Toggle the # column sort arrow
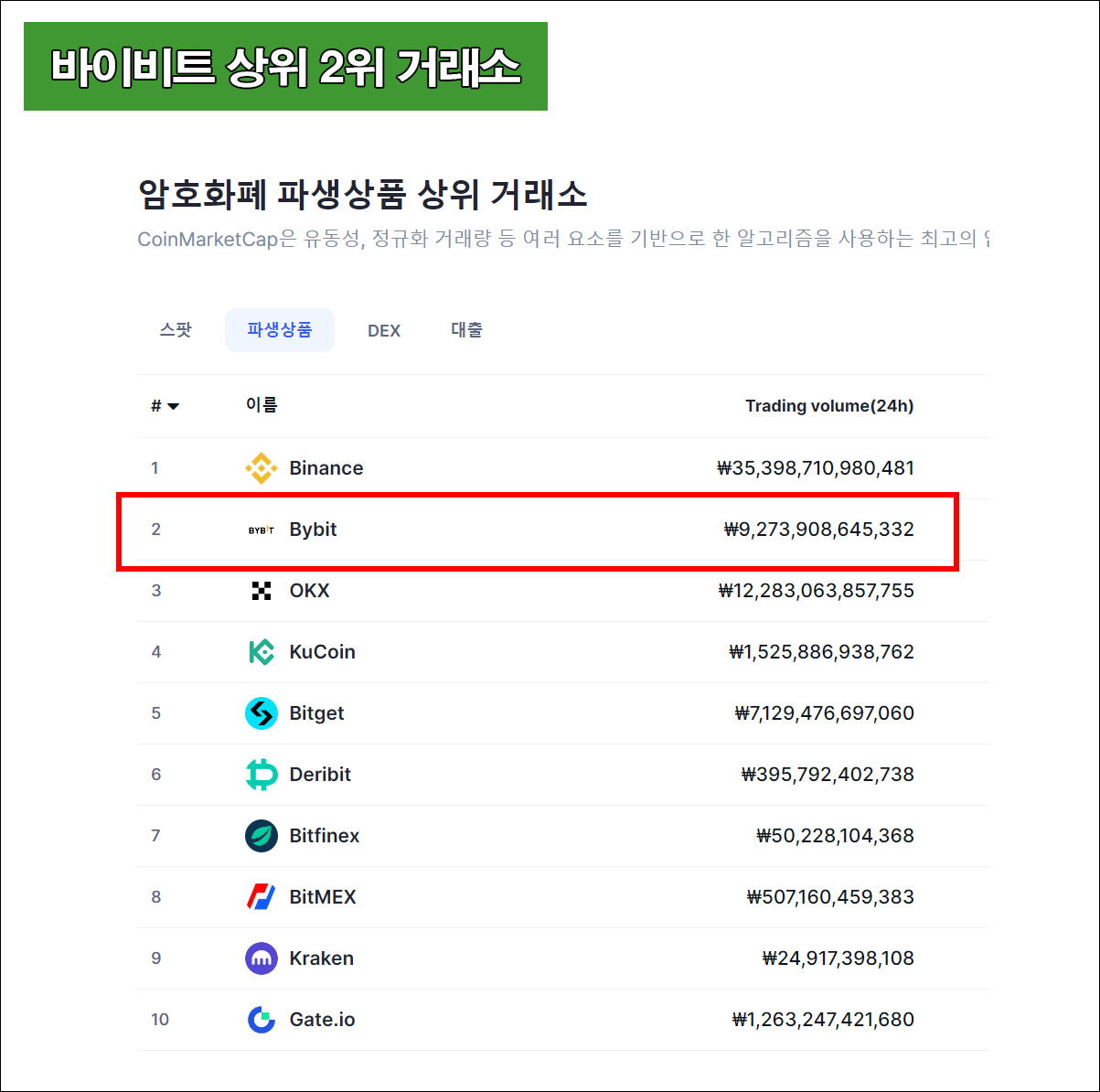 click(x=173, y=406)
